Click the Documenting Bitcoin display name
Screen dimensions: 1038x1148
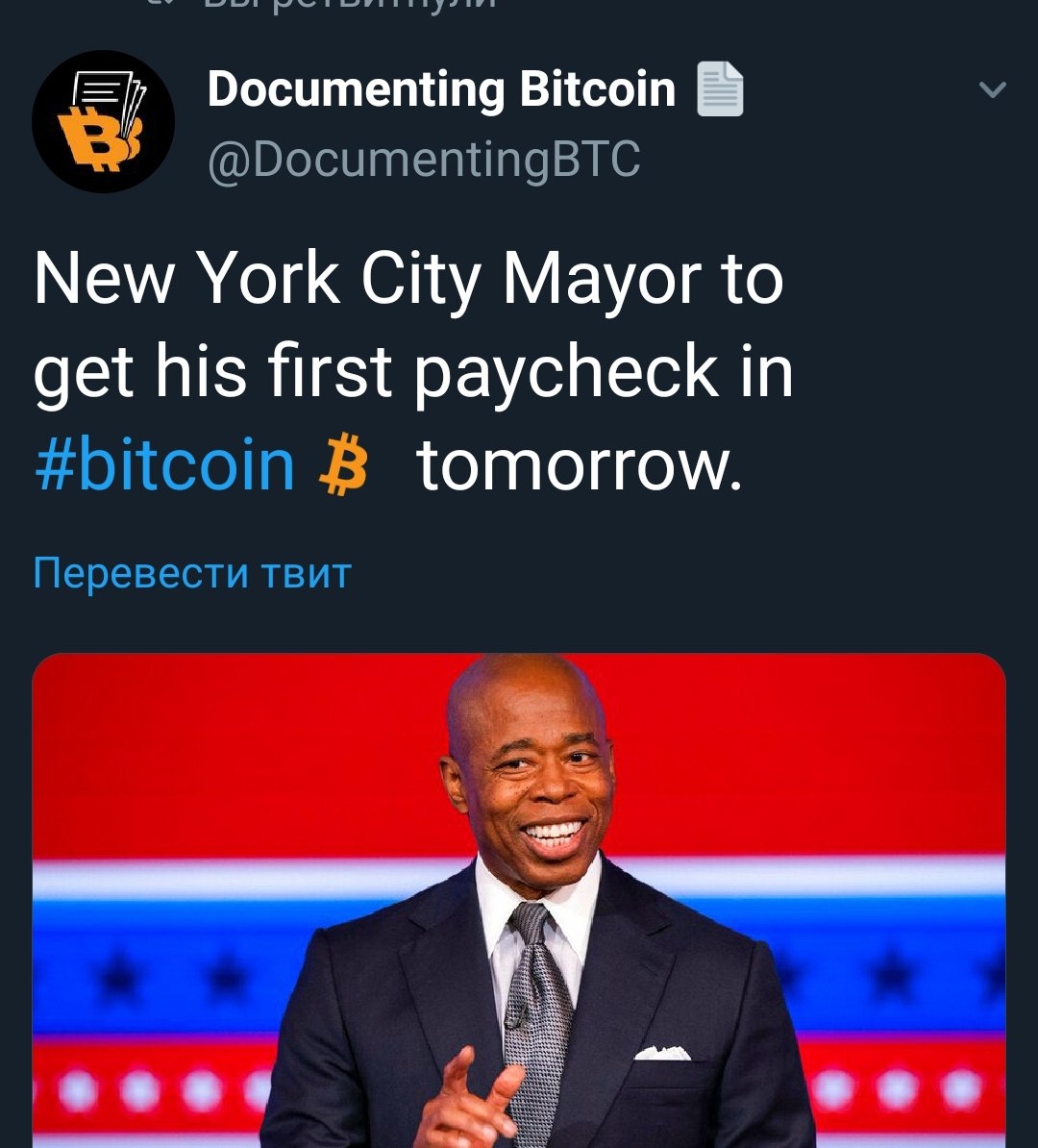tap(441, 89)
